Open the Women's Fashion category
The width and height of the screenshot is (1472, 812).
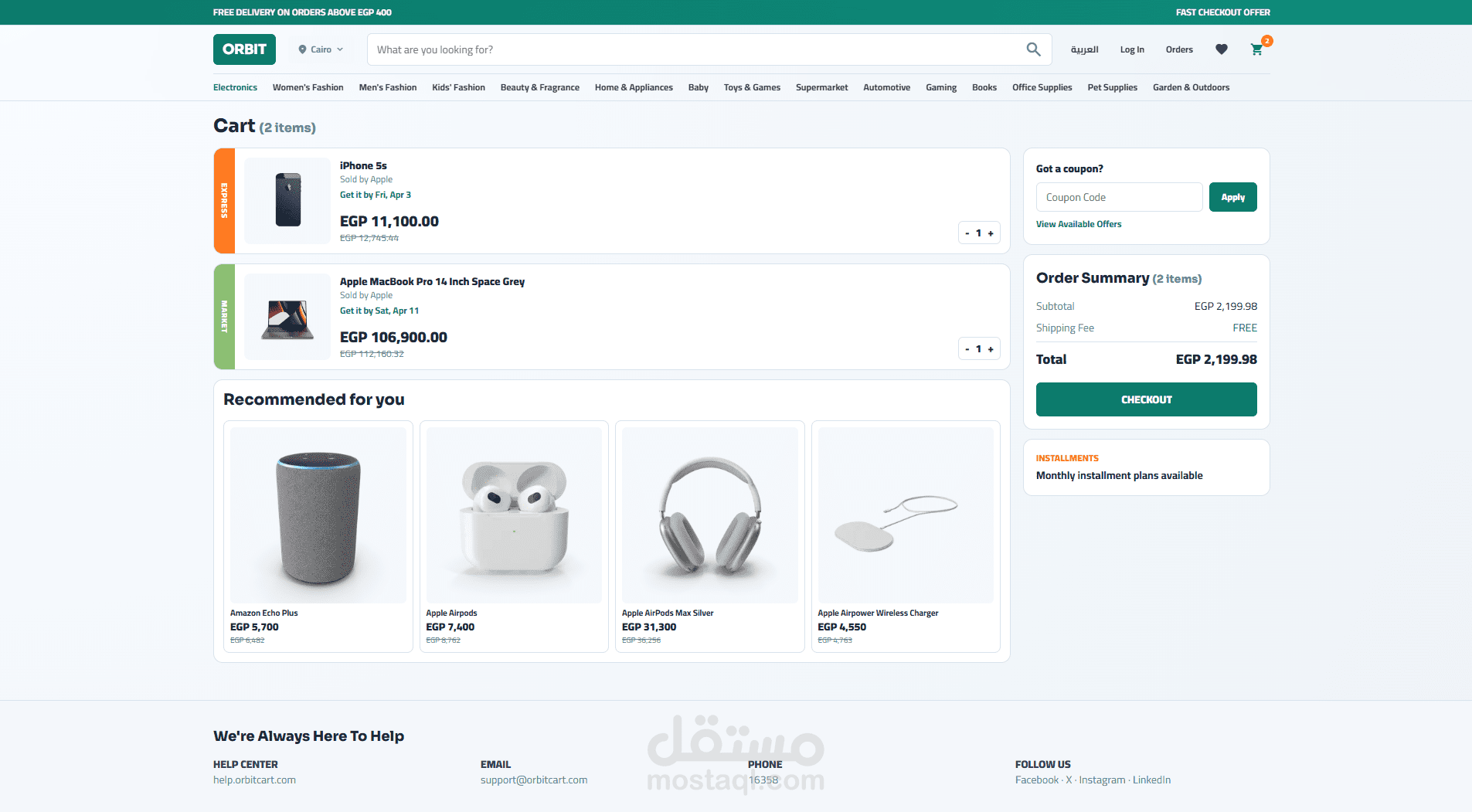click(308, 87)
